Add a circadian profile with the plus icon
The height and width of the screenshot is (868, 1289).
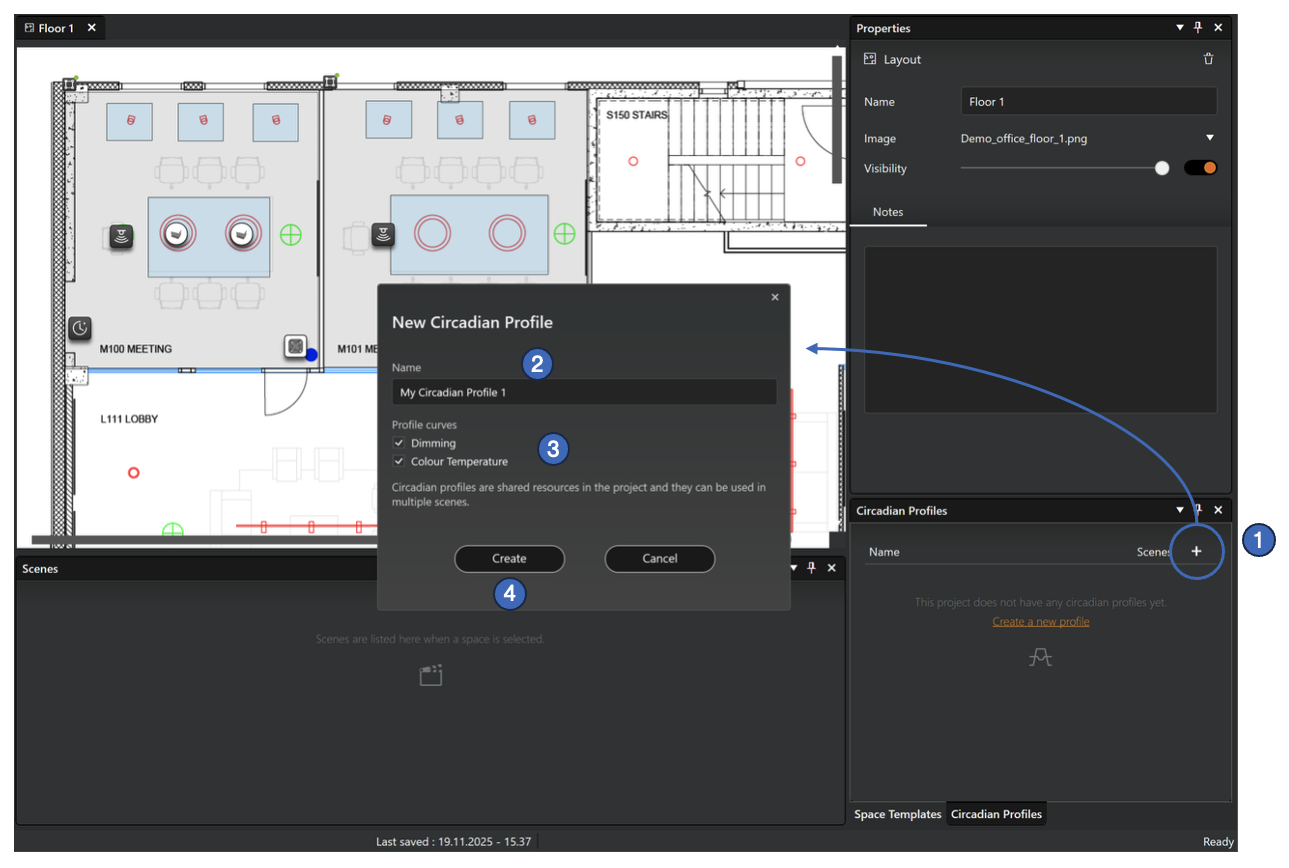(x=1197, y=551)
